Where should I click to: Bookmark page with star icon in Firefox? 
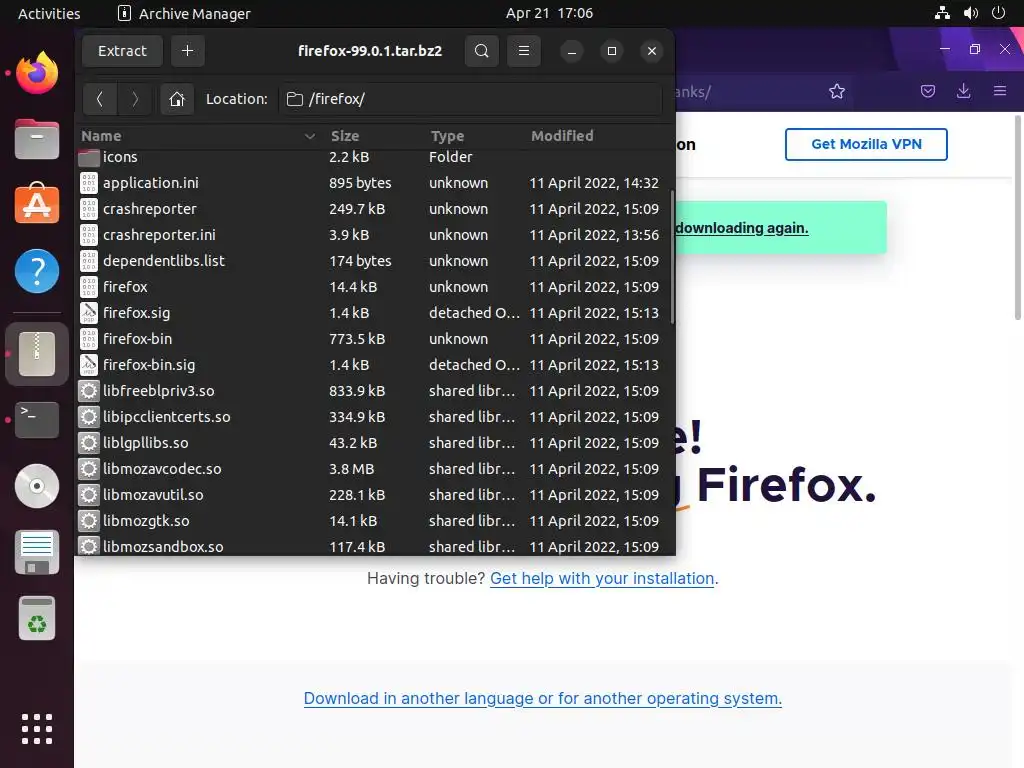(x=837, y=91)
